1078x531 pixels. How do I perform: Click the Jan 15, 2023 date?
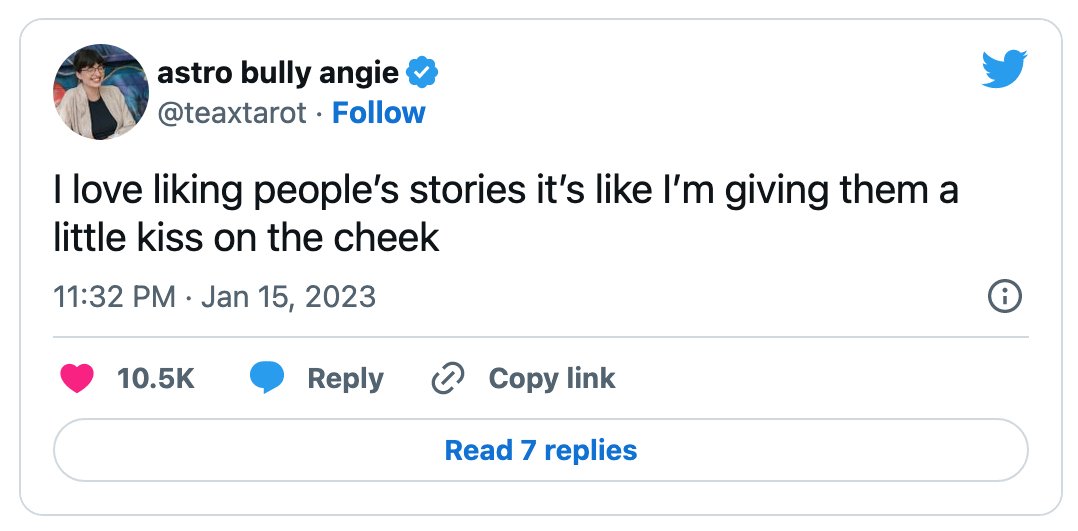click(x=289, y=297)
